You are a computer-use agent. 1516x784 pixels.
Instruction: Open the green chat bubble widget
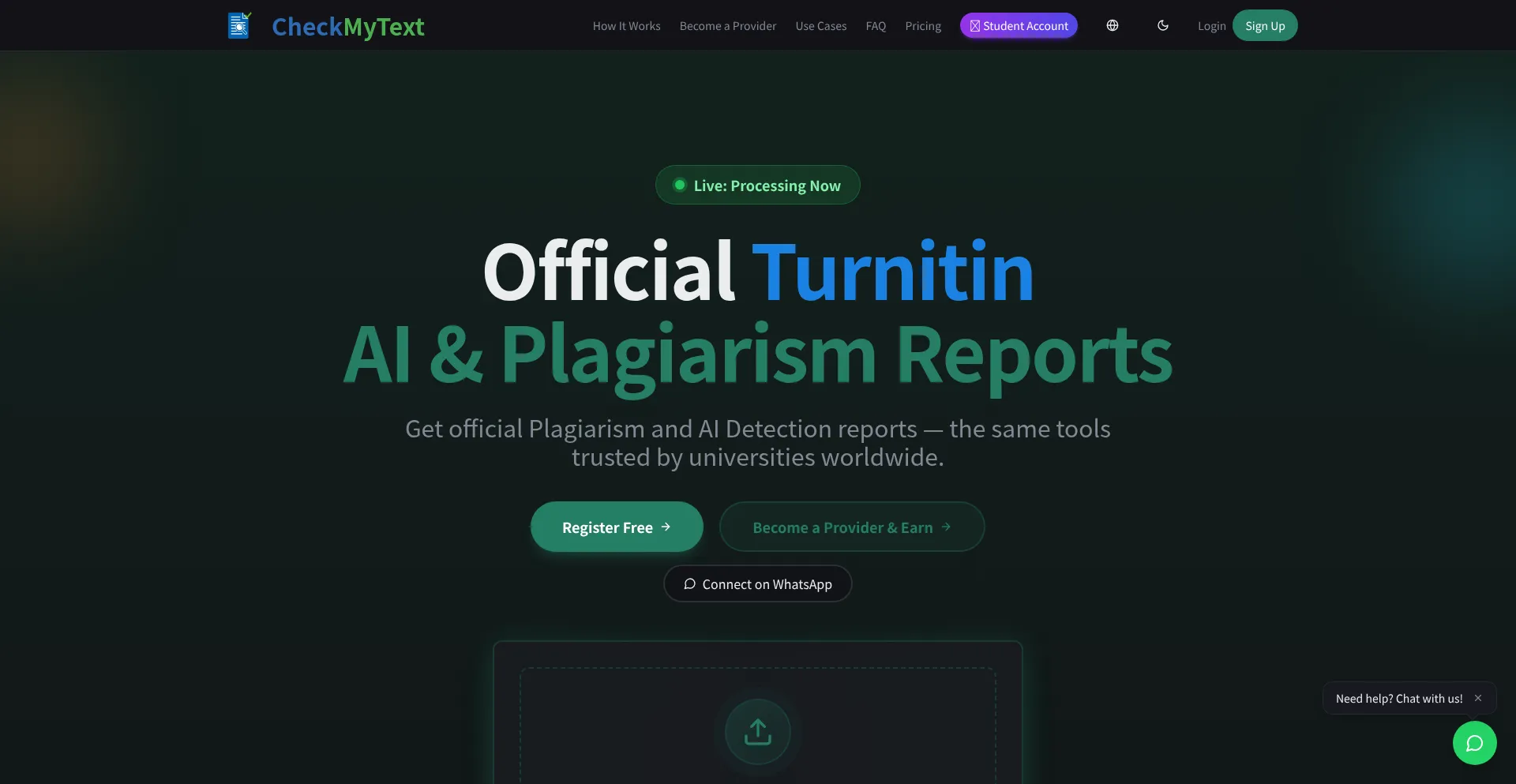(x=1474, y=743)
